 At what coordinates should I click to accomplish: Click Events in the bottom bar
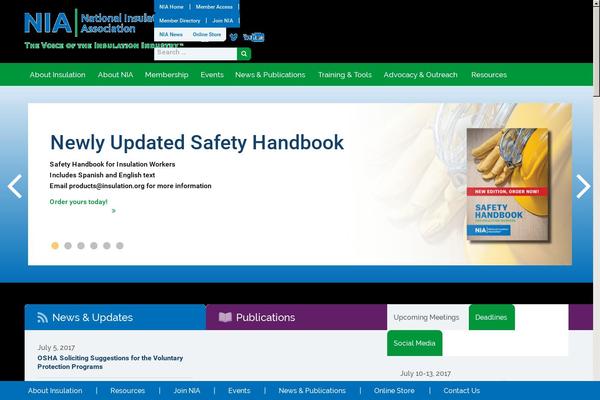(x=239, y=390)
